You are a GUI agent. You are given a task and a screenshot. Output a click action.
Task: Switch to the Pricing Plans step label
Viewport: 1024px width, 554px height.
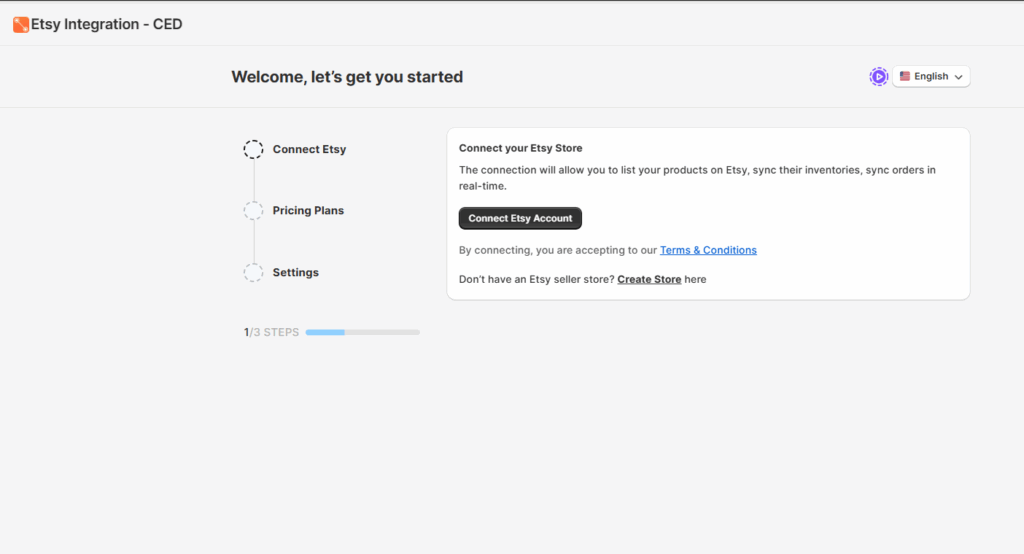308,211
